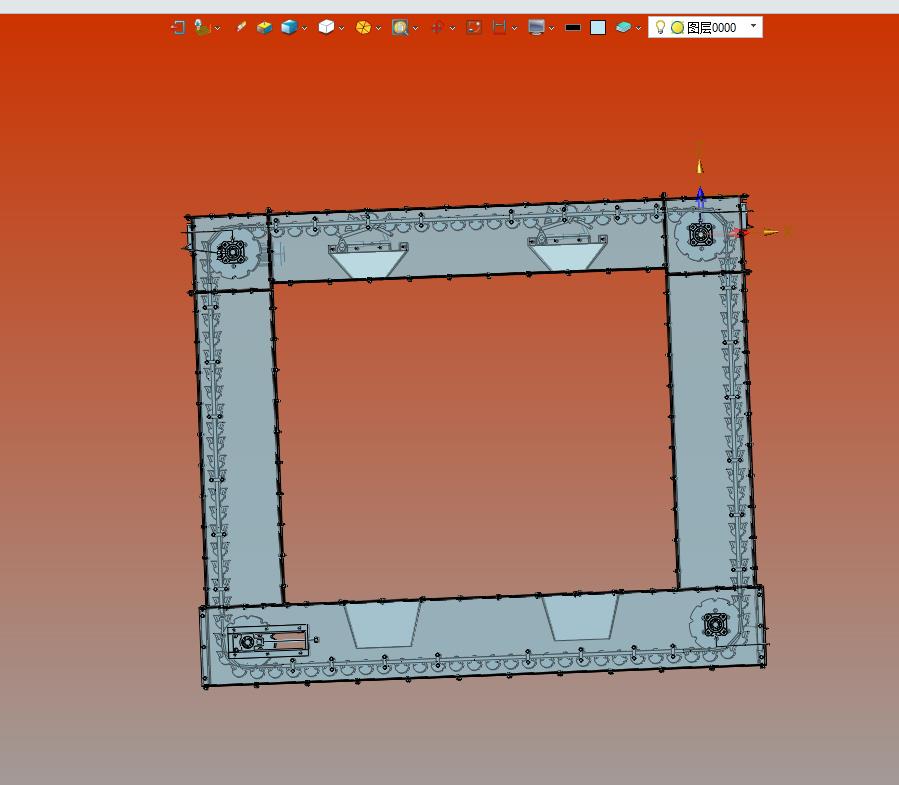899x785 pixels.
Task: Click the blue shaded cube icon
Action: tap(289, 28)
